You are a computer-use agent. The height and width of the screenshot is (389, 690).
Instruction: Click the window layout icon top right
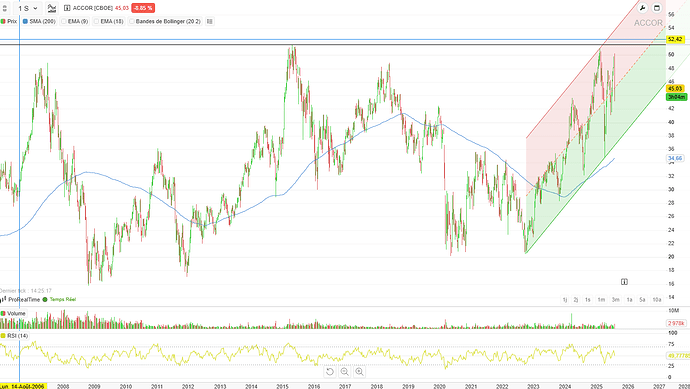(657, 8)
